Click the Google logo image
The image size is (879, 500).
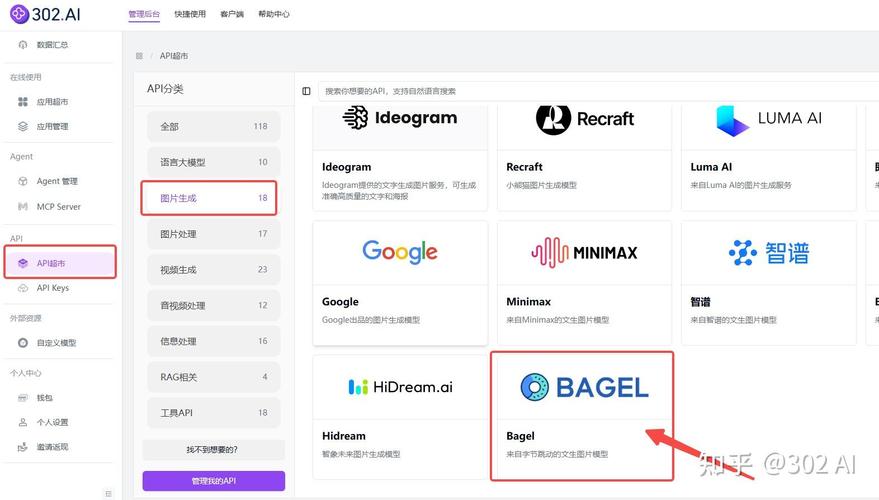tap(400, 252)
